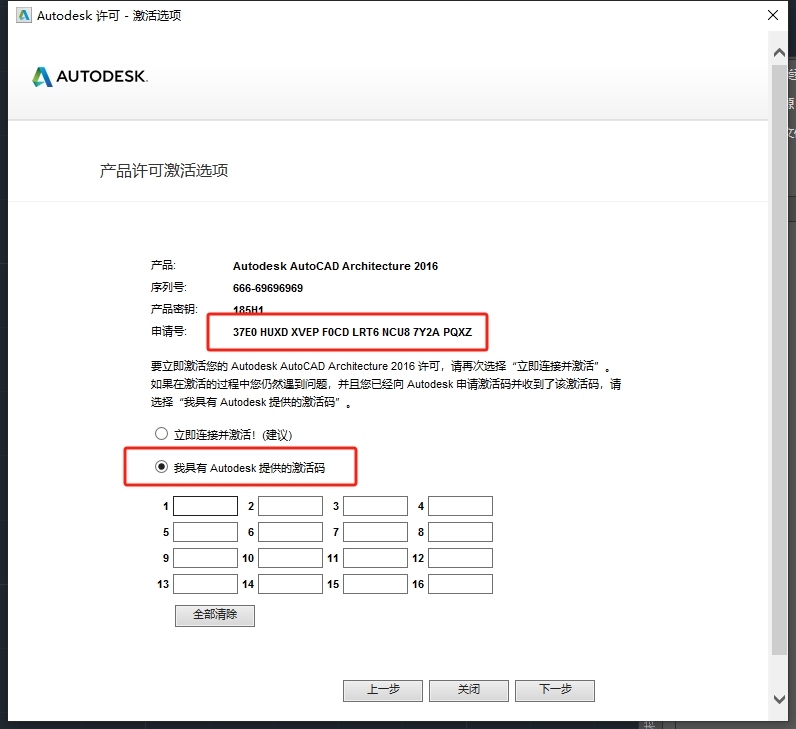Click the Autodesk logo in the header

[x=90, y=77]
